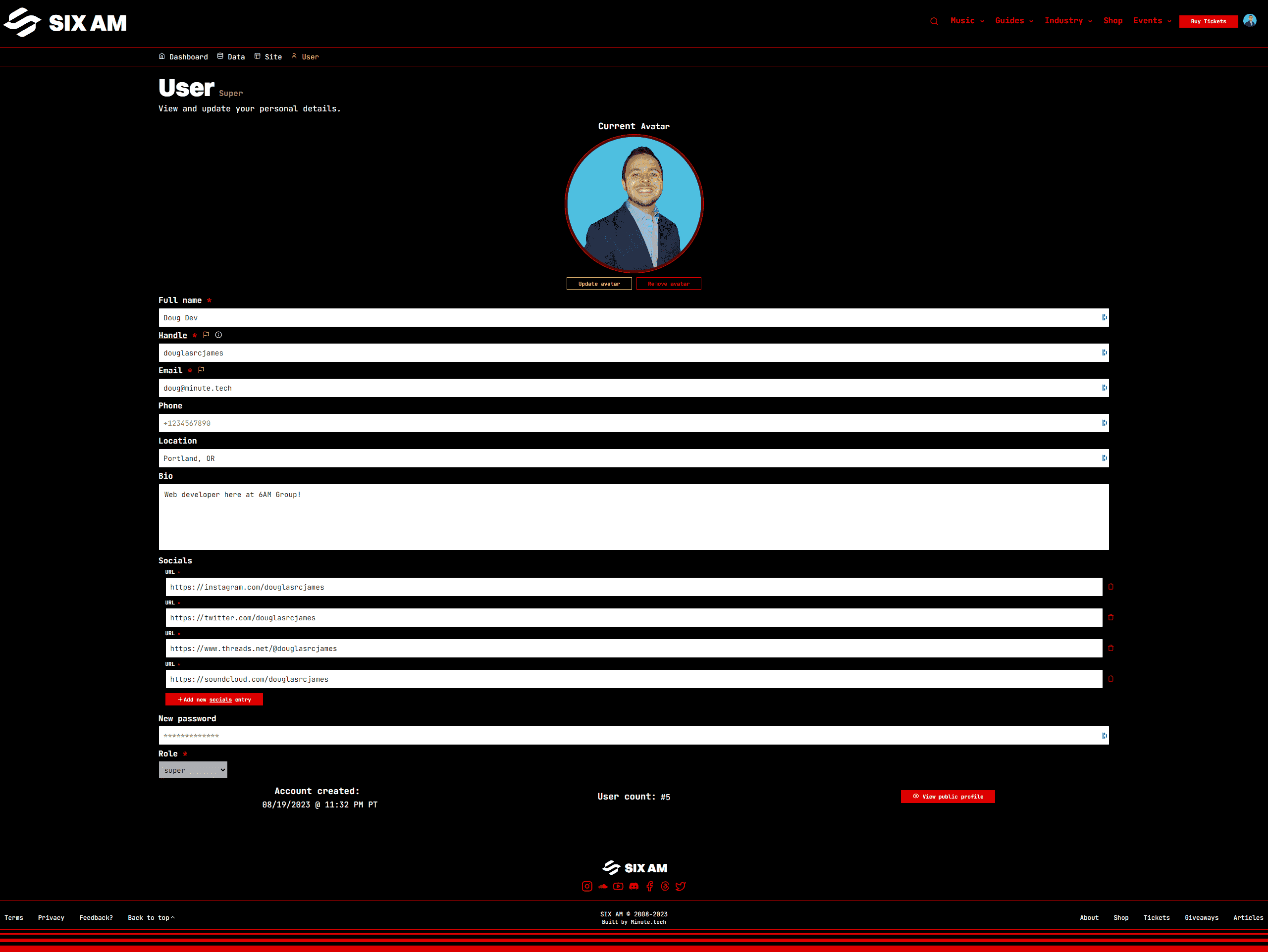Click View public profile button

coord(947,796)
